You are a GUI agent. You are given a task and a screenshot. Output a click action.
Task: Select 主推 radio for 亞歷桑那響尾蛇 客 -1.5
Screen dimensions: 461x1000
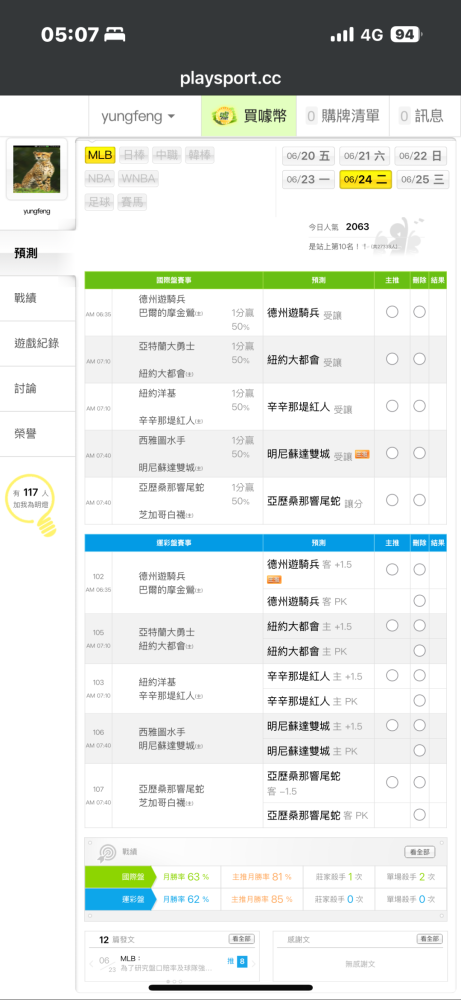point(392,783)
